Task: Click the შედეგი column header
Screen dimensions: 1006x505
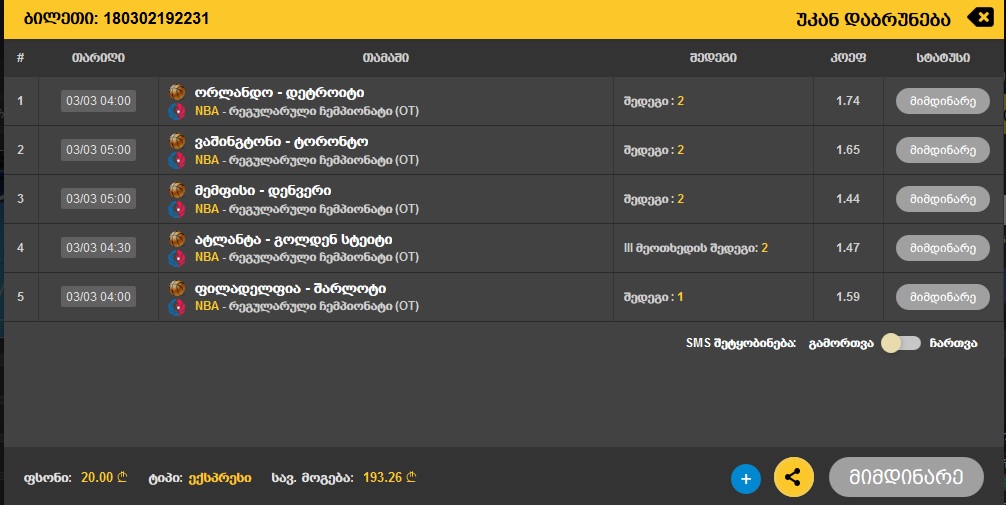Action: click(x=713, y=58)
